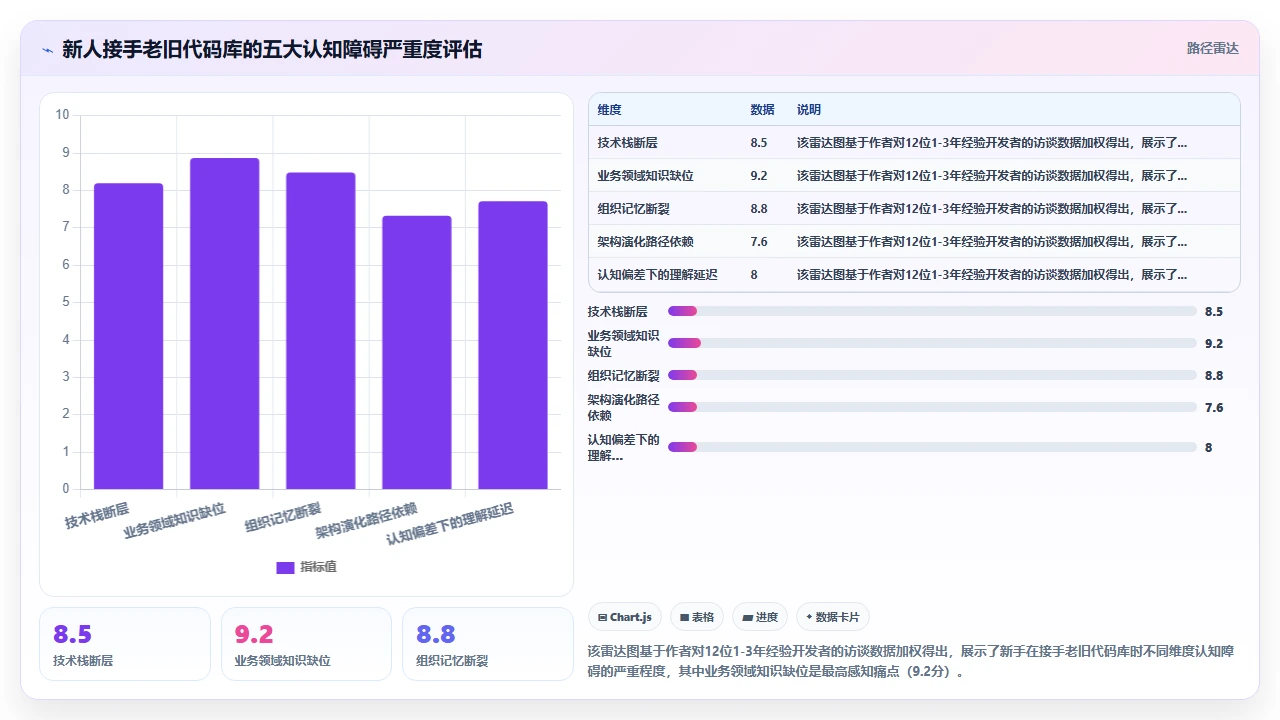The width and height of the screenshot is (1280, 720).
Task: Select the 组织记忆断裂 cell in the table
Action: pyautogui.click(x=633, y=209)
